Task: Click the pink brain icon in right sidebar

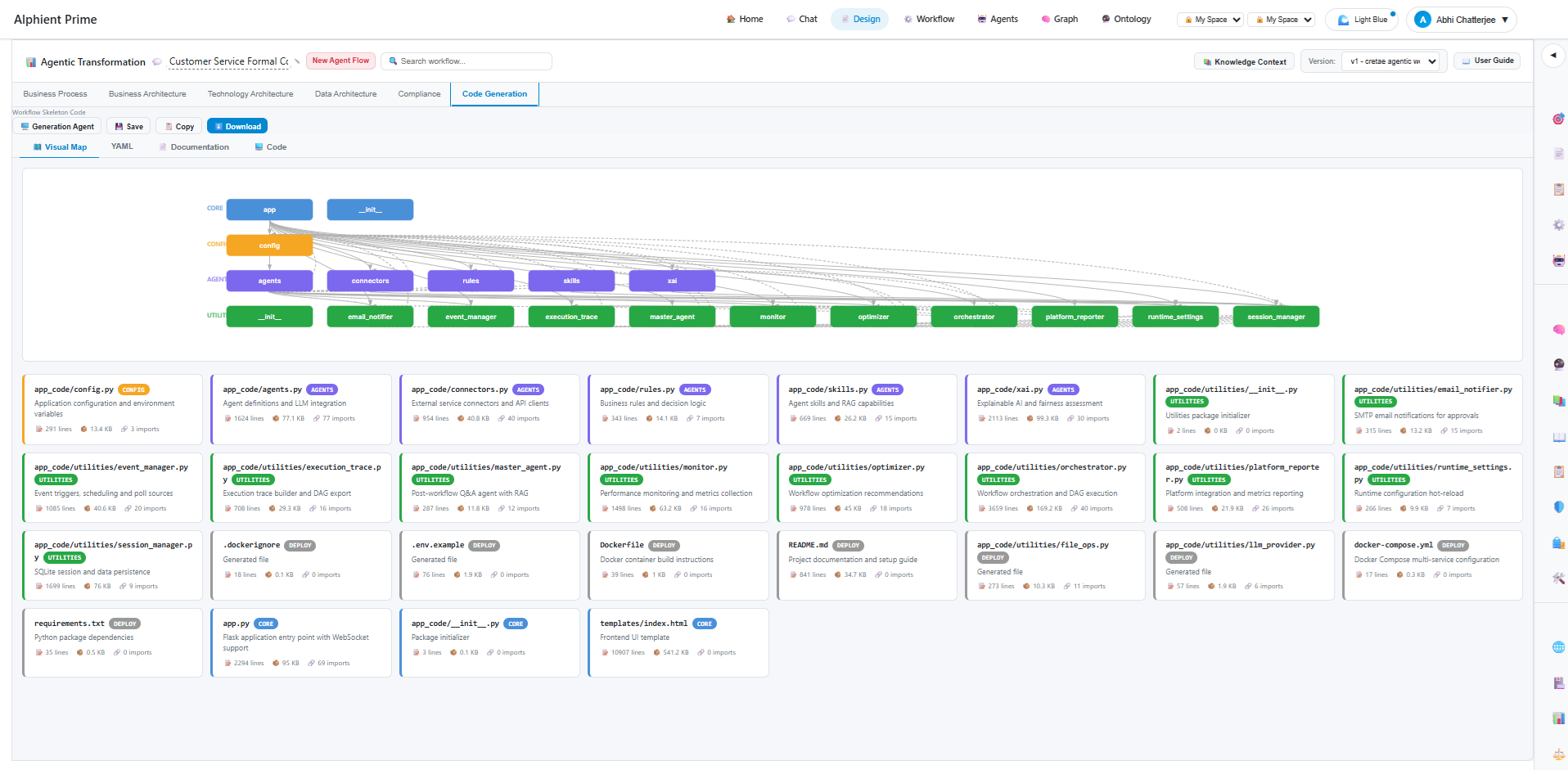Action: point(1558,330)
